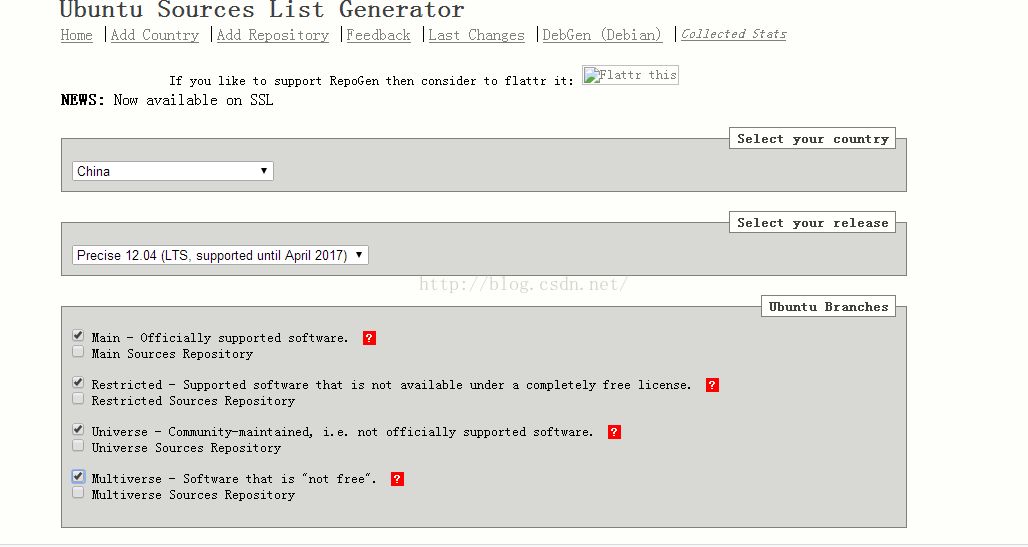Click the help icon beside Multiverse
Screen dimensions: 1028x547
click(397, 479)
